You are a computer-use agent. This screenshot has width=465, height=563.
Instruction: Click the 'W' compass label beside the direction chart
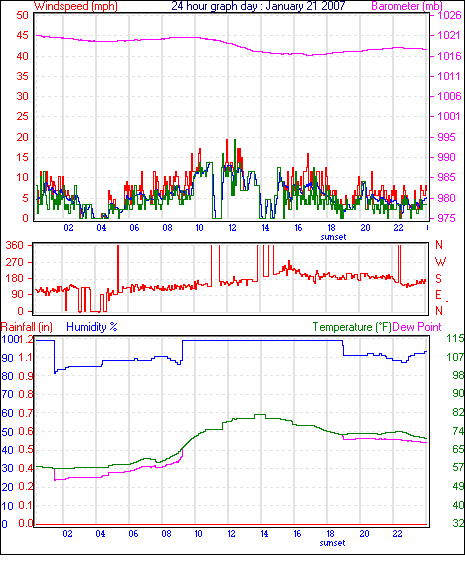(440, 262)
